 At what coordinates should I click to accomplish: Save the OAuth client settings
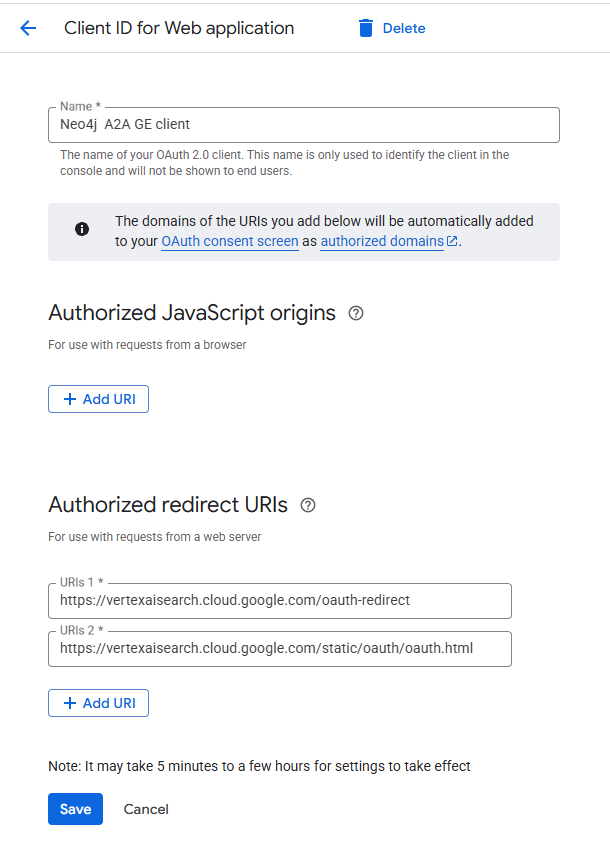point(75,809)
